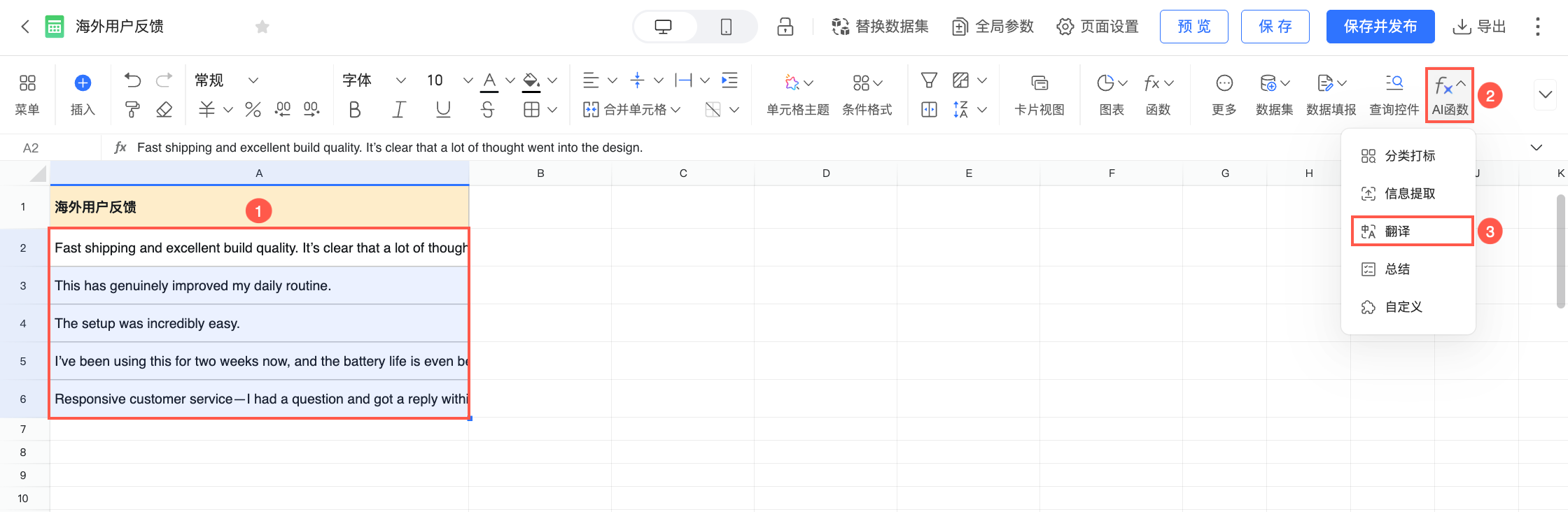This screenshot has width=1568, height=512.
Task: Select the format painter tool
Action: pyautogui.click(x=132, y=109)
